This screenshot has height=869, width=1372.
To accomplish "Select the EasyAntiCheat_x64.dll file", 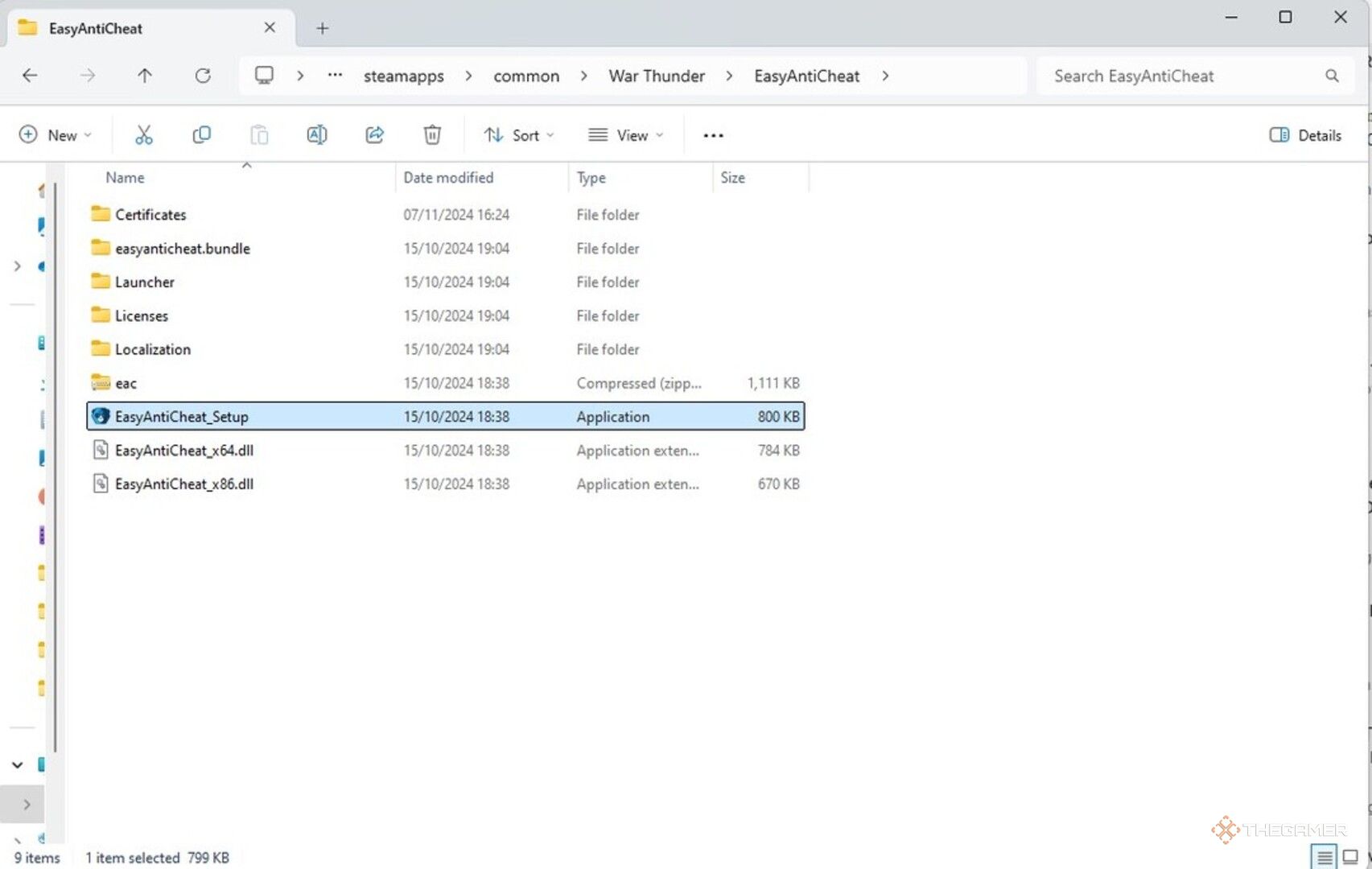I will pyautogui.click(x=184, y=451).
